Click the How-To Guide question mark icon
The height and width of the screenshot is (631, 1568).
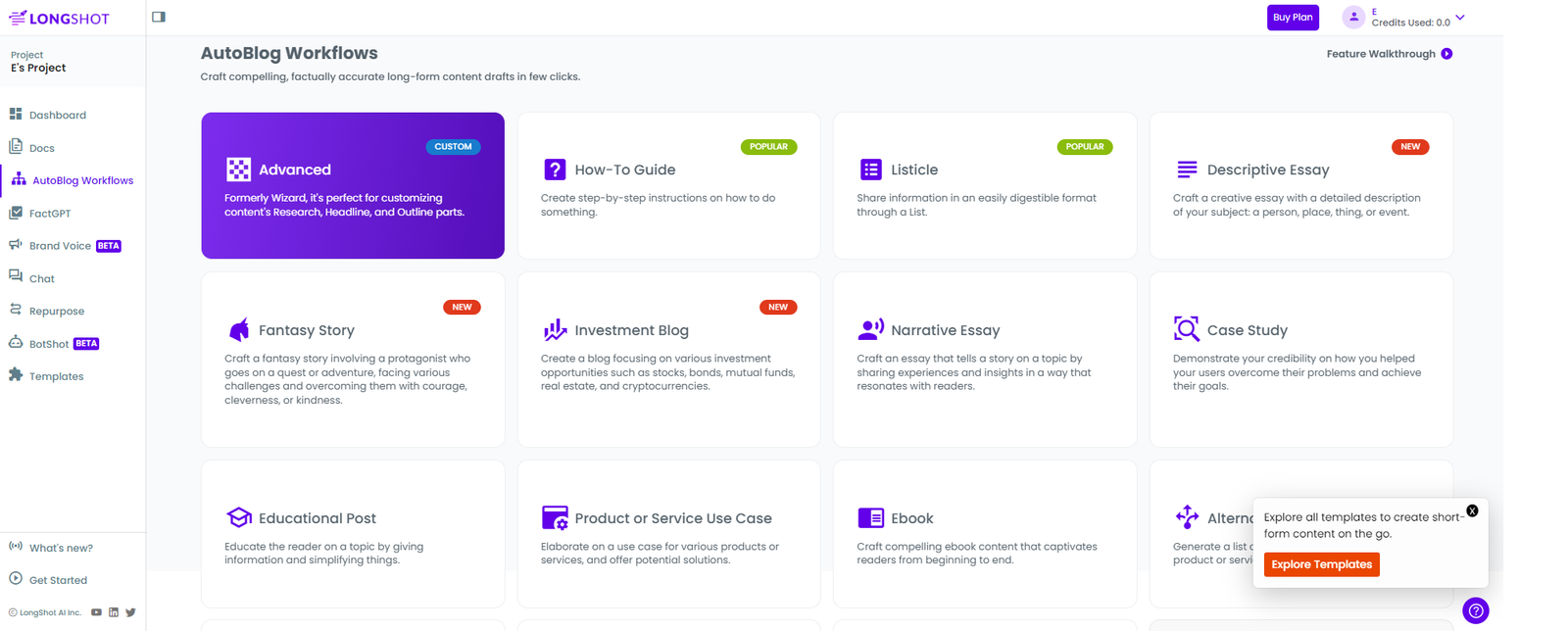(555, 170)
